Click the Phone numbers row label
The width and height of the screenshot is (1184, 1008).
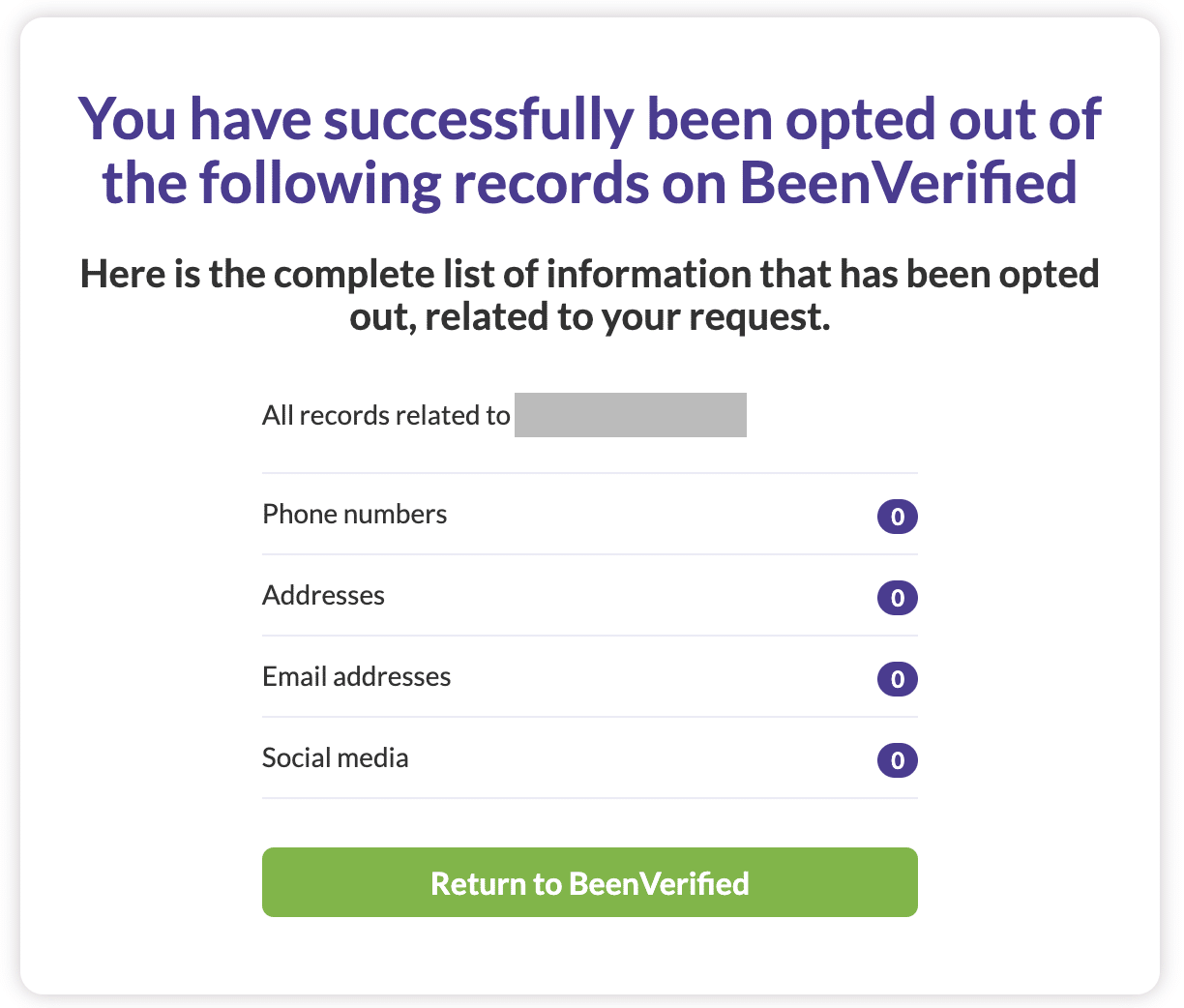click(354, 514)
